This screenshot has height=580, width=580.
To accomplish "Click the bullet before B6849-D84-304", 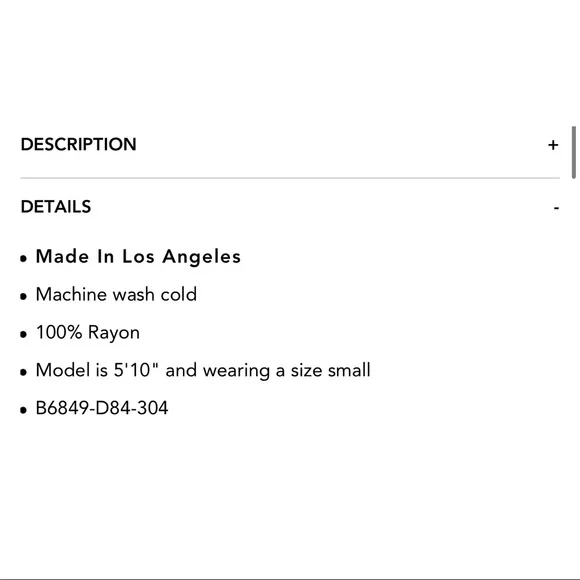I will (24, 410).
